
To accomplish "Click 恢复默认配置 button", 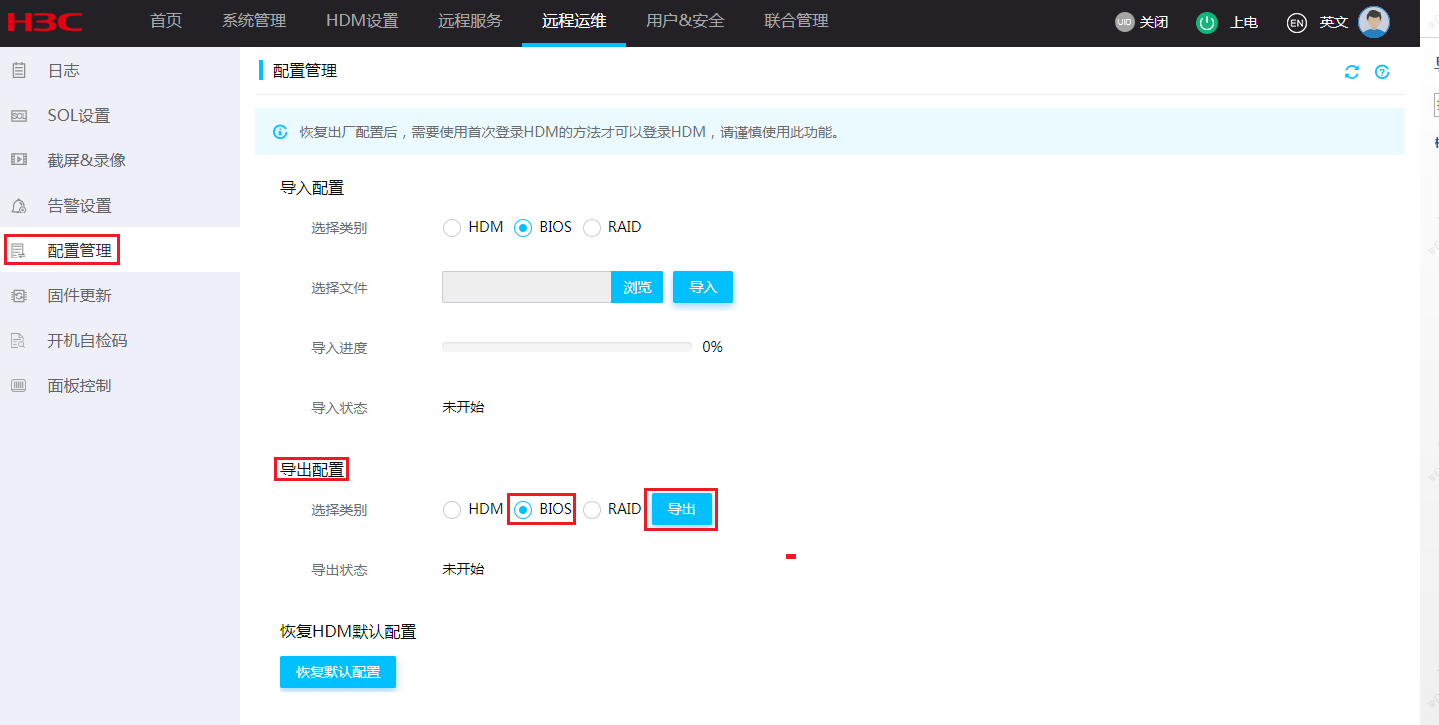I will 338,672.
